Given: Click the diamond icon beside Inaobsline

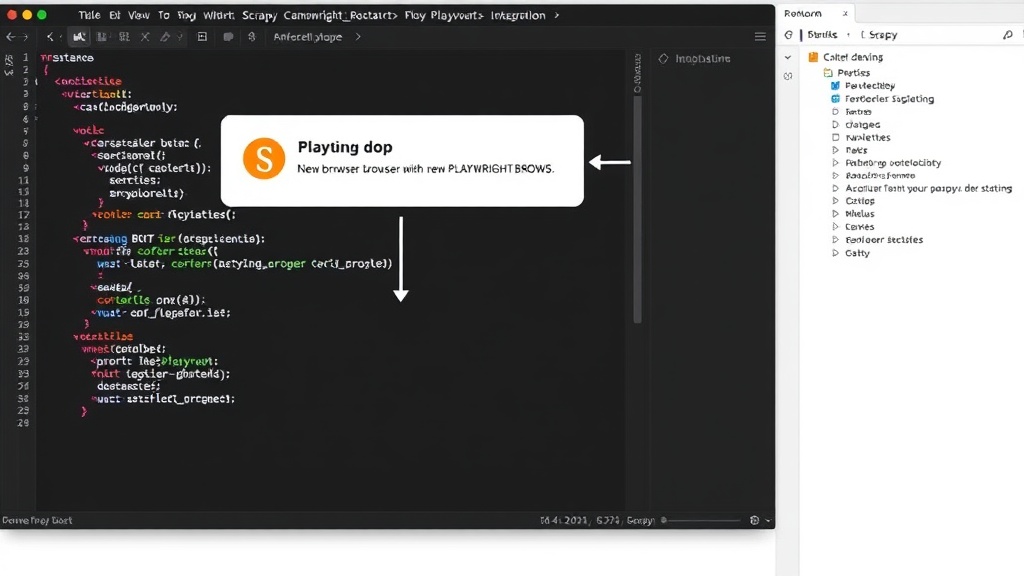Looking at the screenshot, I should click(664, 59).
